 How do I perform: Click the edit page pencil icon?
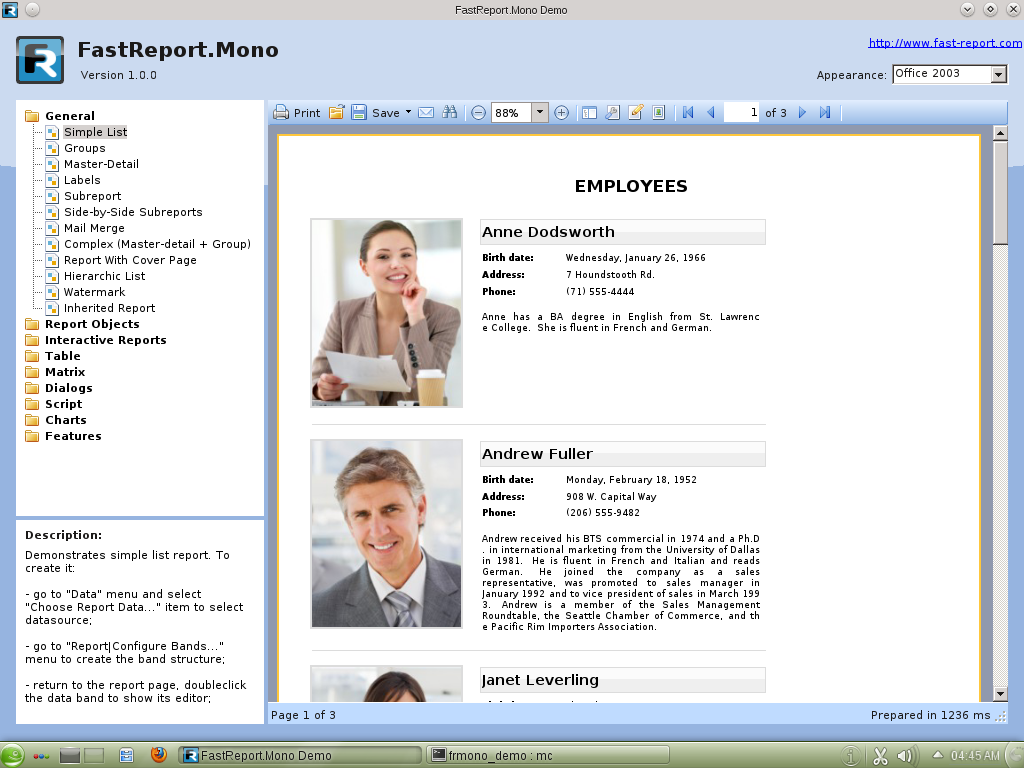[635, 113]
